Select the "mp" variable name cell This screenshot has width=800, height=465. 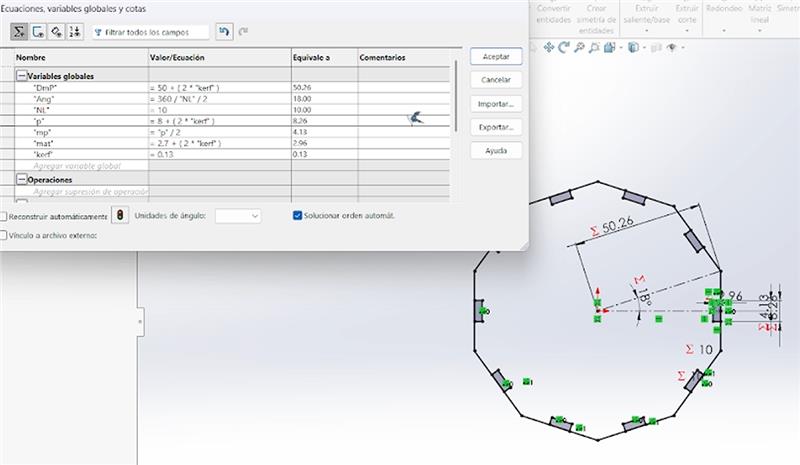[x=82, y=132]
